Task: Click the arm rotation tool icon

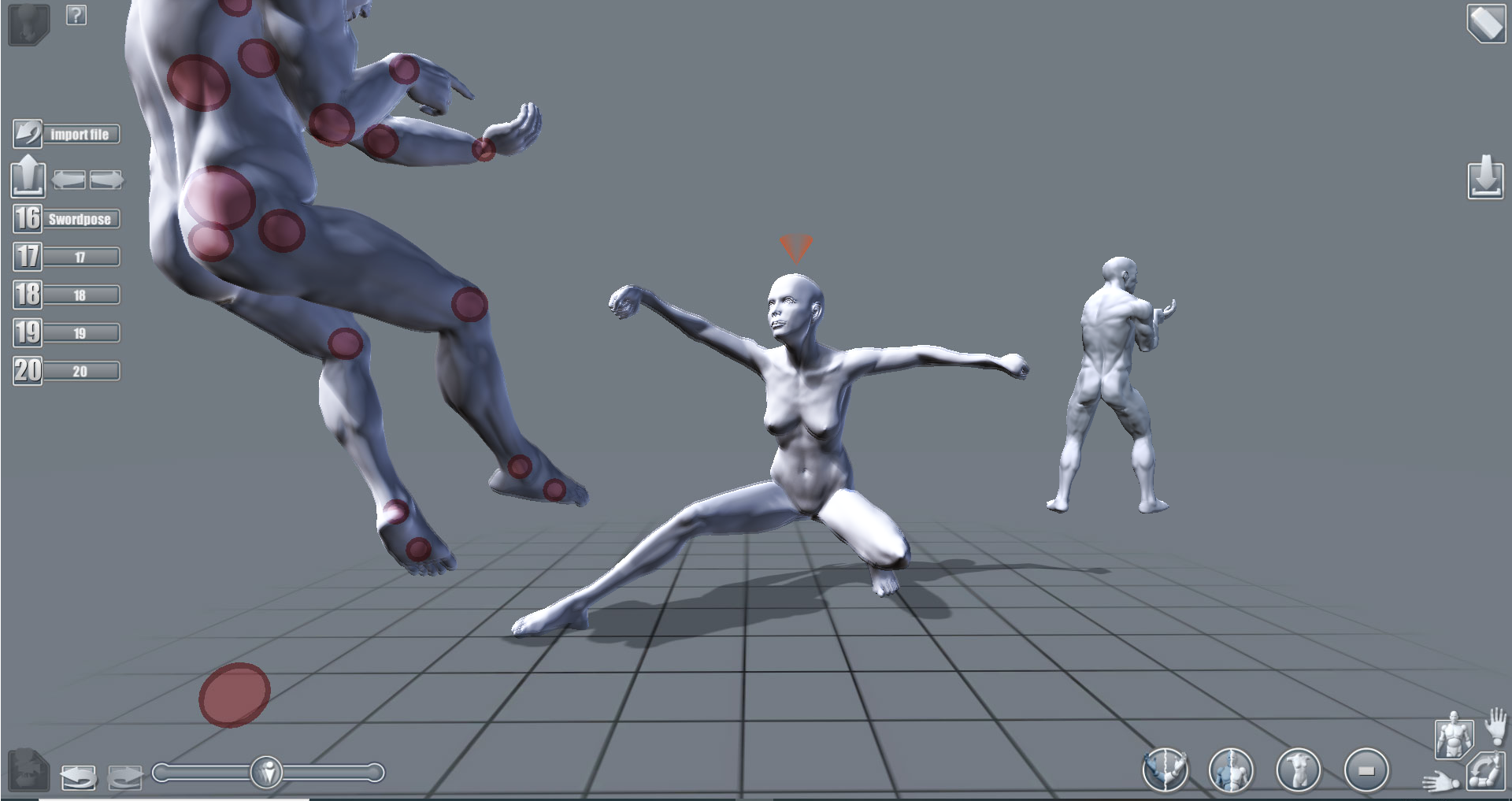Action: click(x=1486, y=770)
